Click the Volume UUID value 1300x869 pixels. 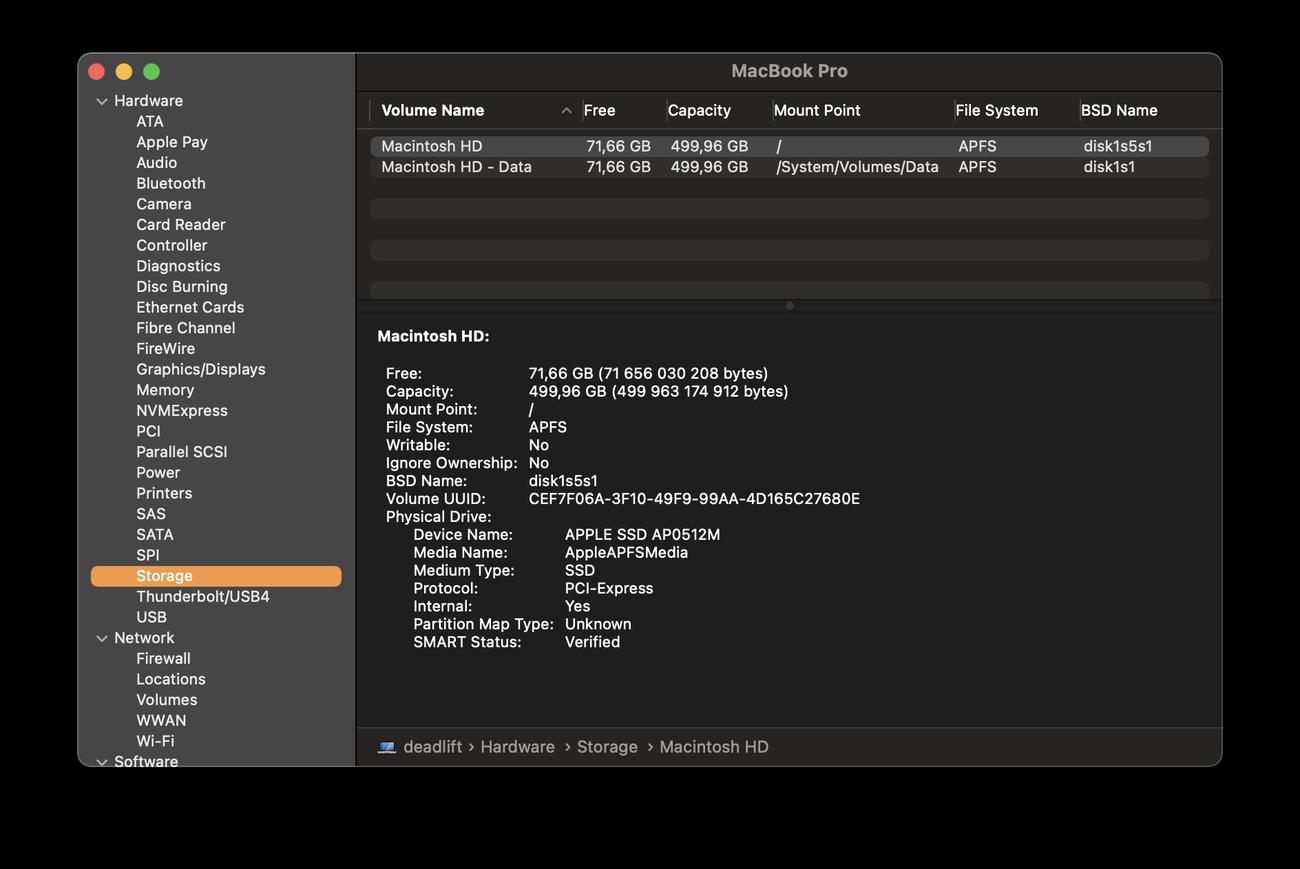[x=694, y=499]
